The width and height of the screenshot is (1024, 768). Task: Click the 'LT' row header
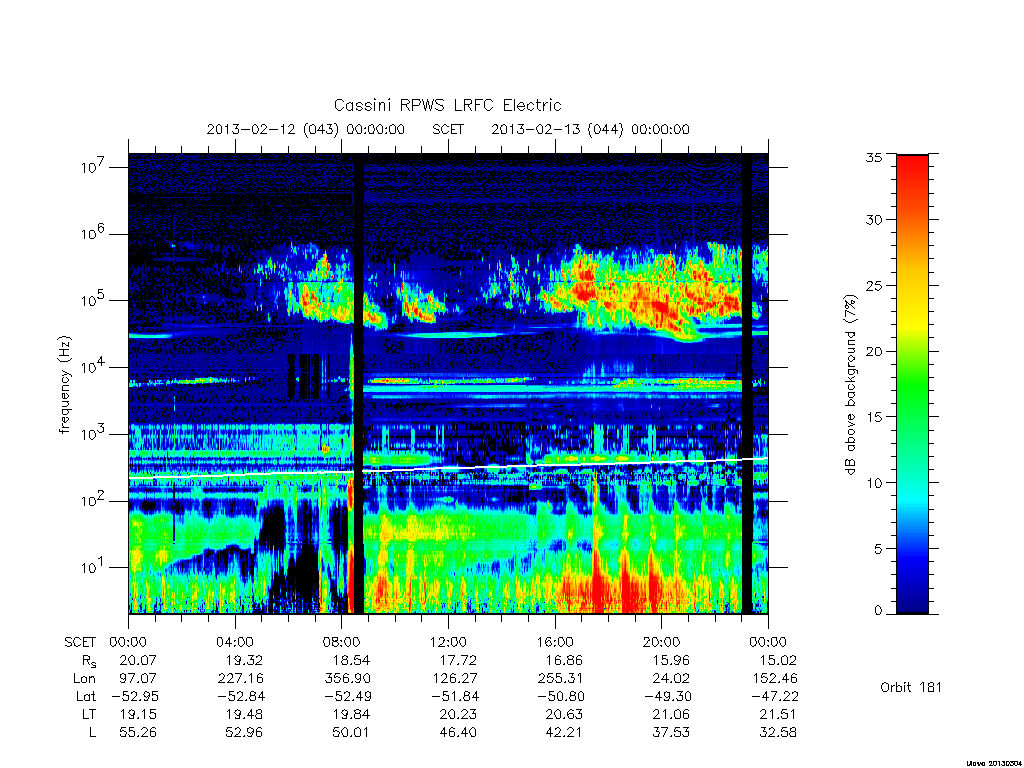[89, 714]
